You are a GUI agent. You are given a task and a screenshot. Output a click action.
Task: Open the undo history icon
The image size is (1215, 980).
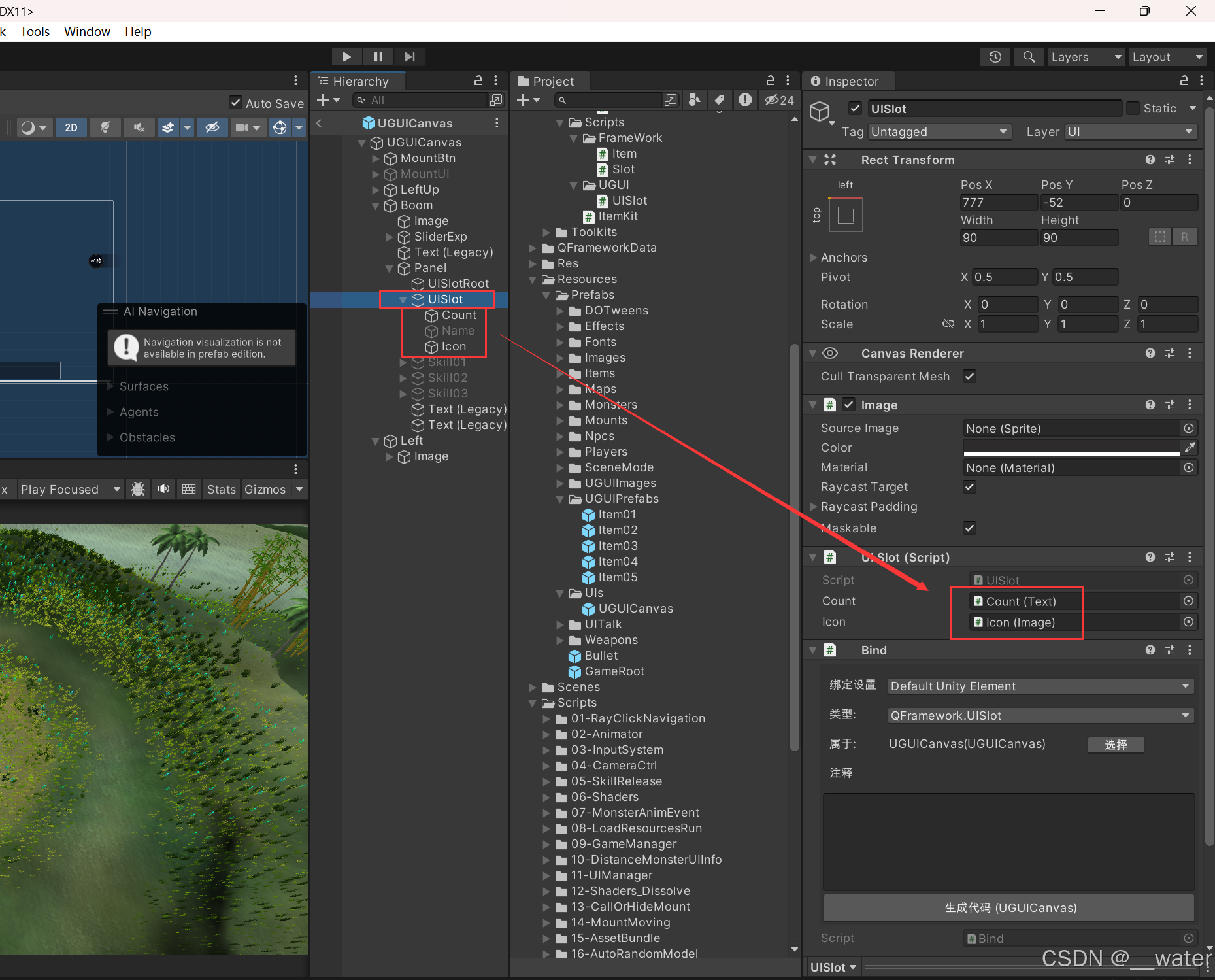tap(995, 57)
